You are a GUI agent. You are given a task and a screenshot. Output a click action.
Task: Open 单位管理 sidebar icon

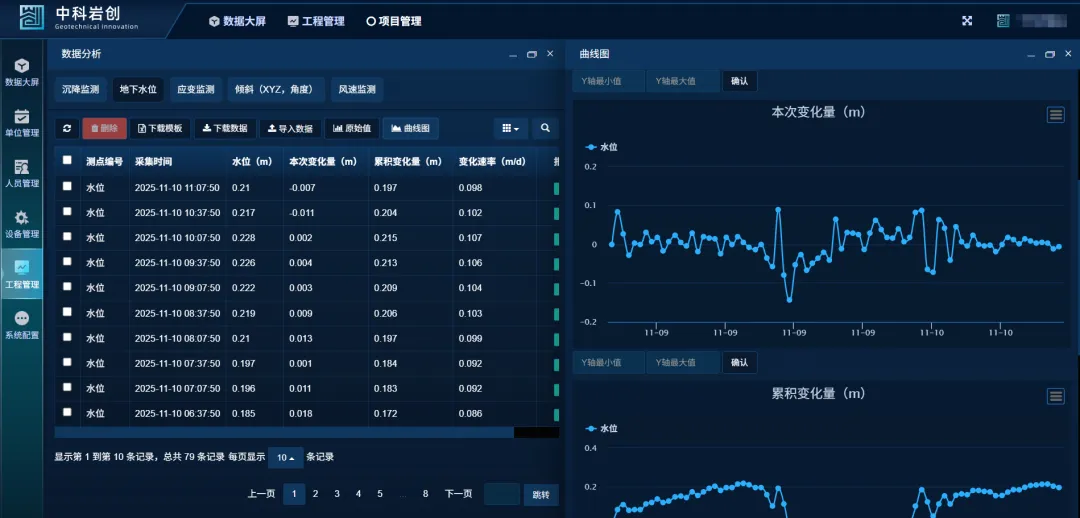22,122
